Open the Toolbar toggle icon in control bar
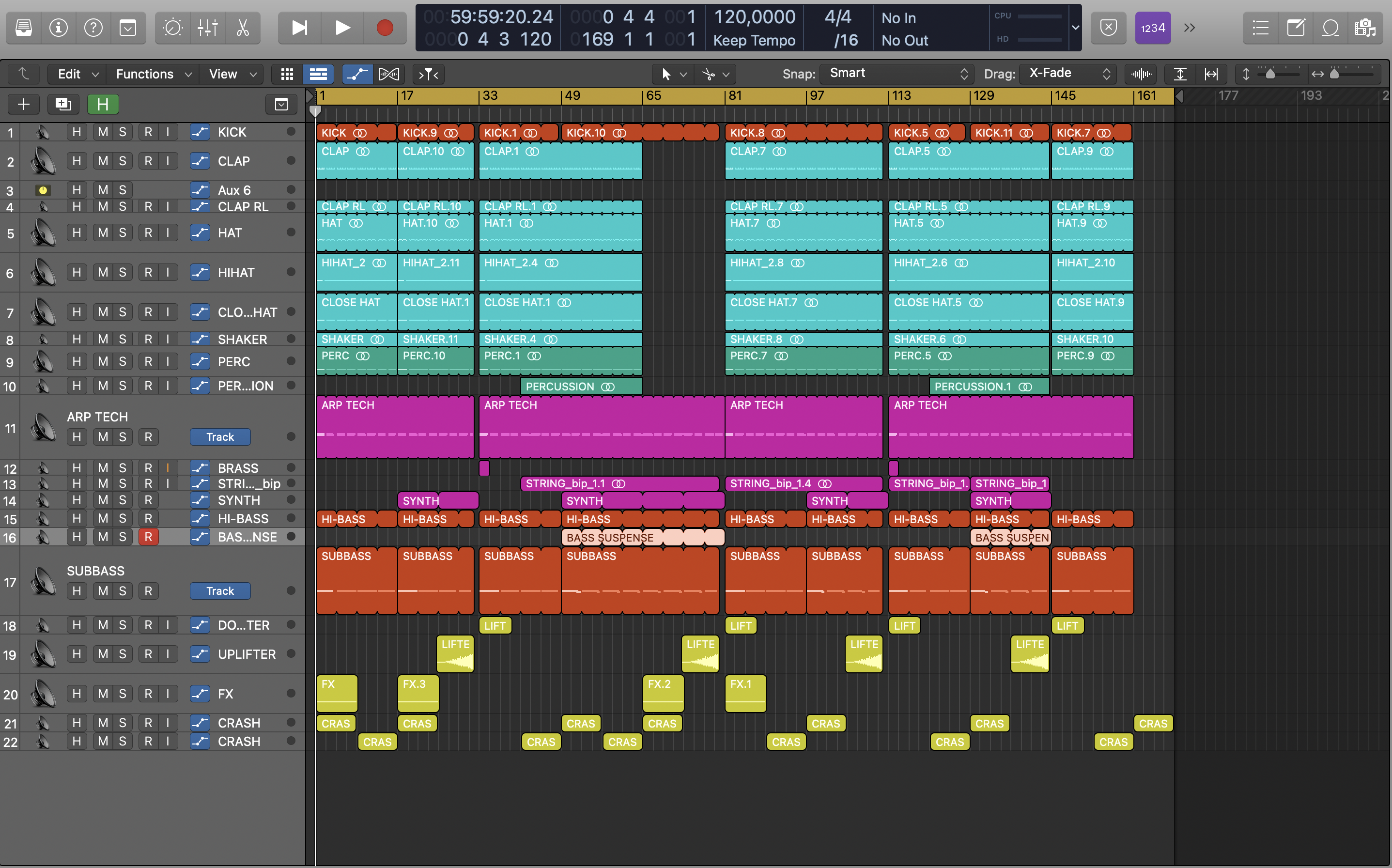 (128, 28)
